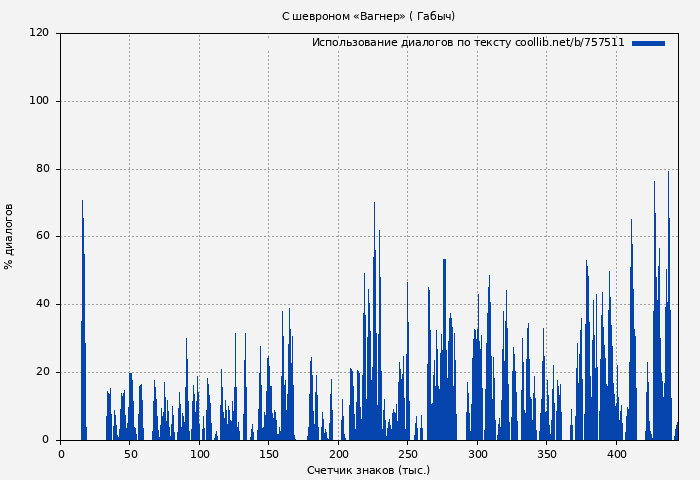Click the y-axis tick label 60

tap(42, 237)
